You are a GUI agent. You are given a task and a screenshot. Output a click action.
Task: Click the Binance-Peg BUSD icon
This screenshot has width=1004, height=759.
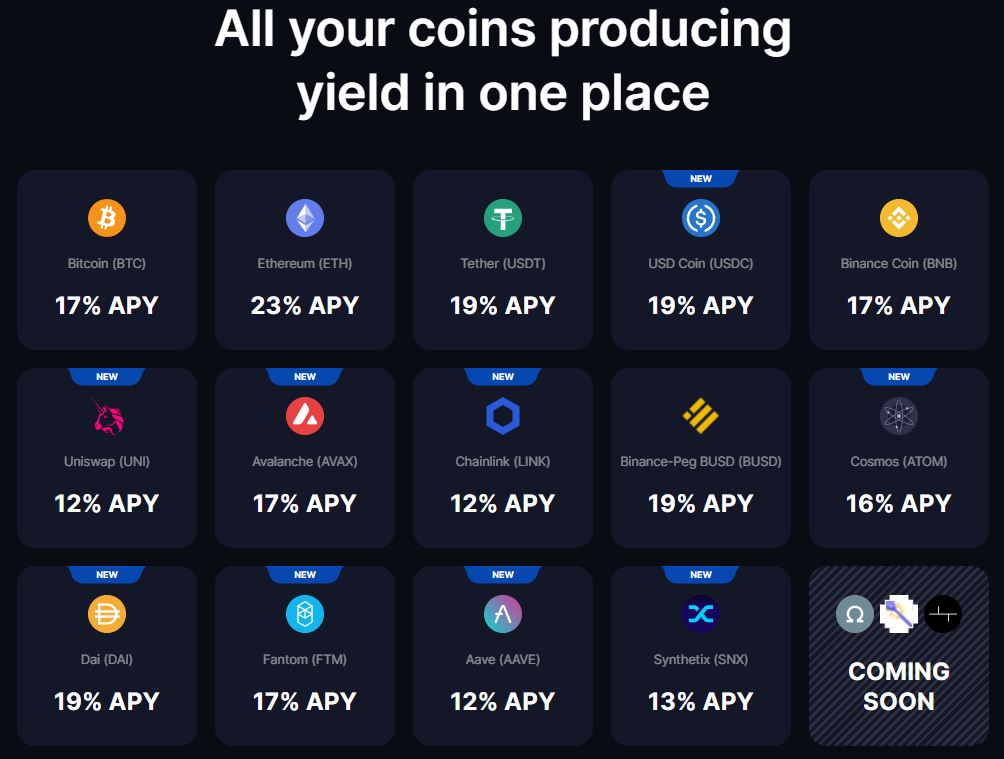tap(701, 416)
